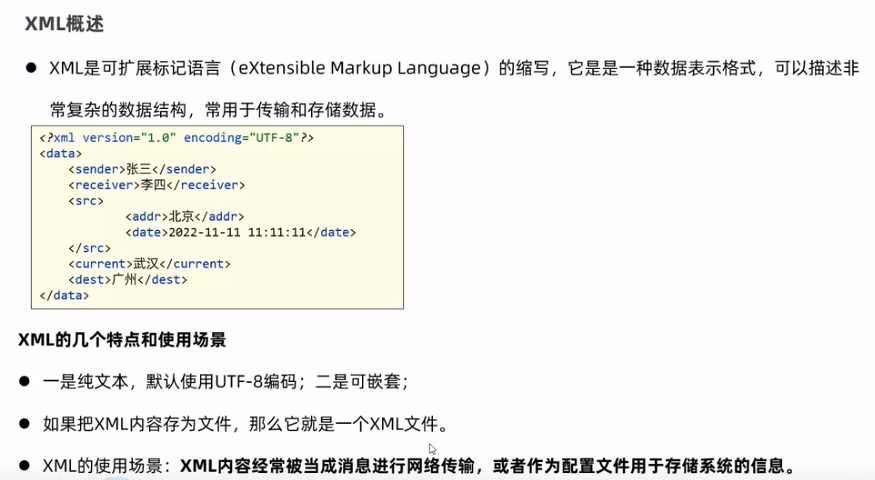This screenshot has width=875, height=480.
Task: Click the text "eXtensible Markup Language"
Action: (360, 68)
